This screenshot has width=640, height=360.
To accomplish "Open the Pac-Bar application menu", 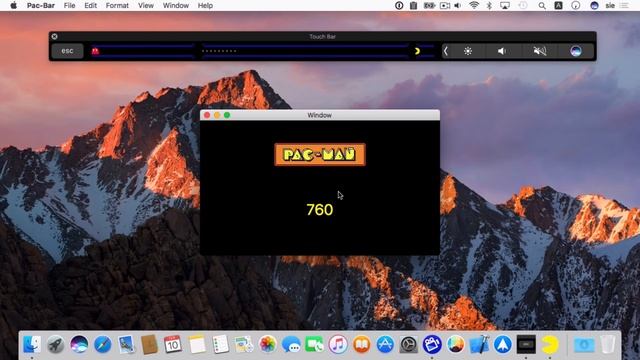I will point(41,5).
